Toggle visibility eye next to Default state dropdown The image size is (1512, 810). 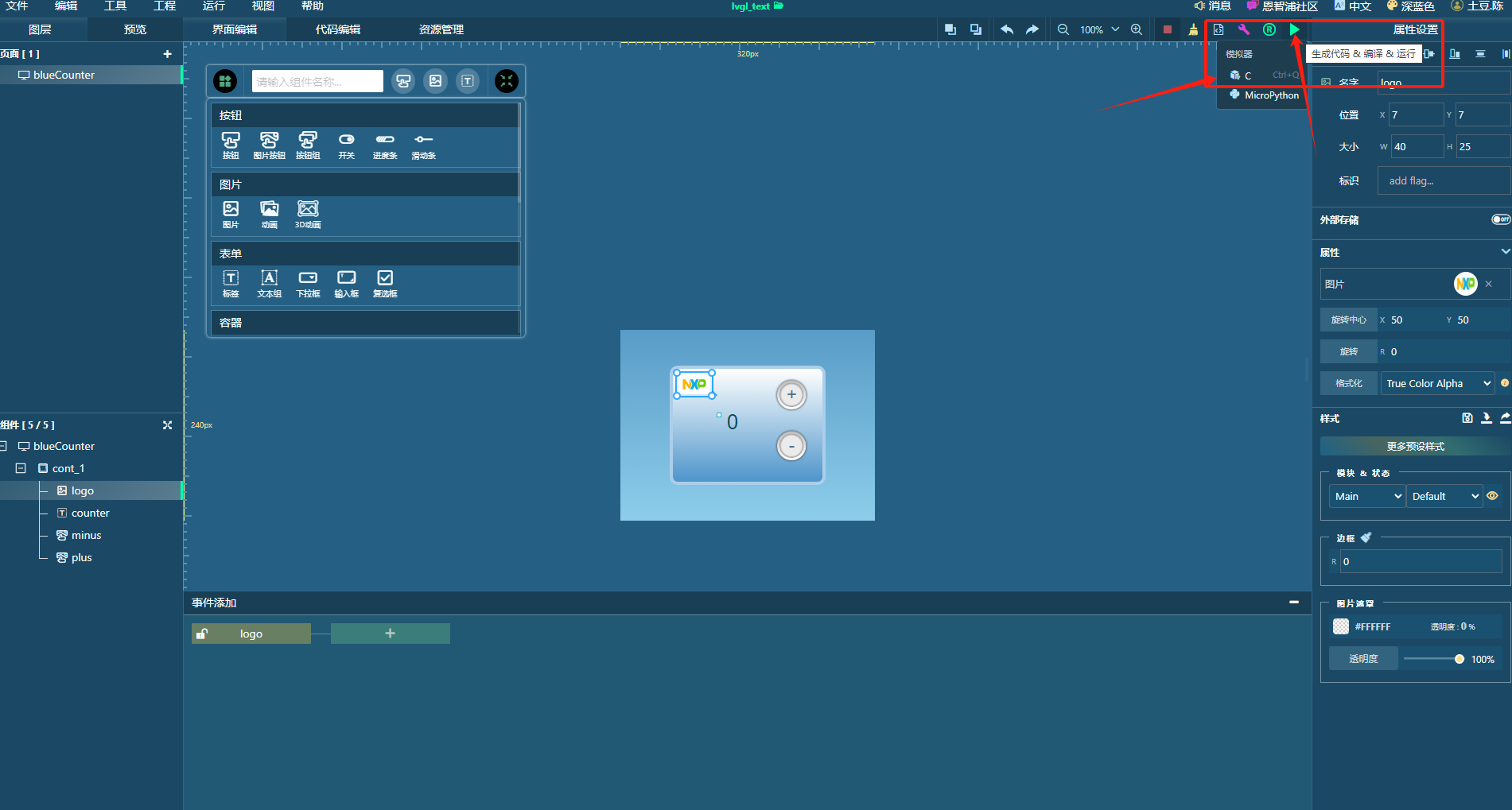1493,495
